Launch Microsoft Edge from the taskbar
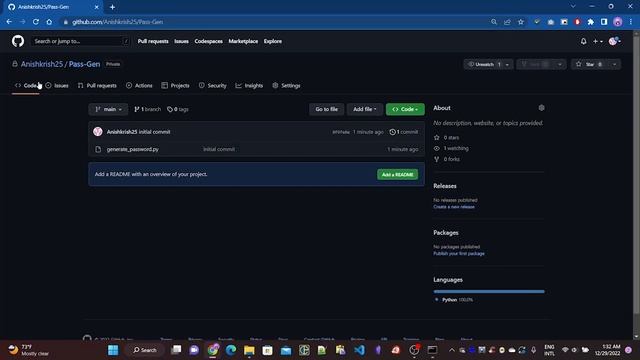Screen dimensions: 640x360 click(x=231, y=350)
